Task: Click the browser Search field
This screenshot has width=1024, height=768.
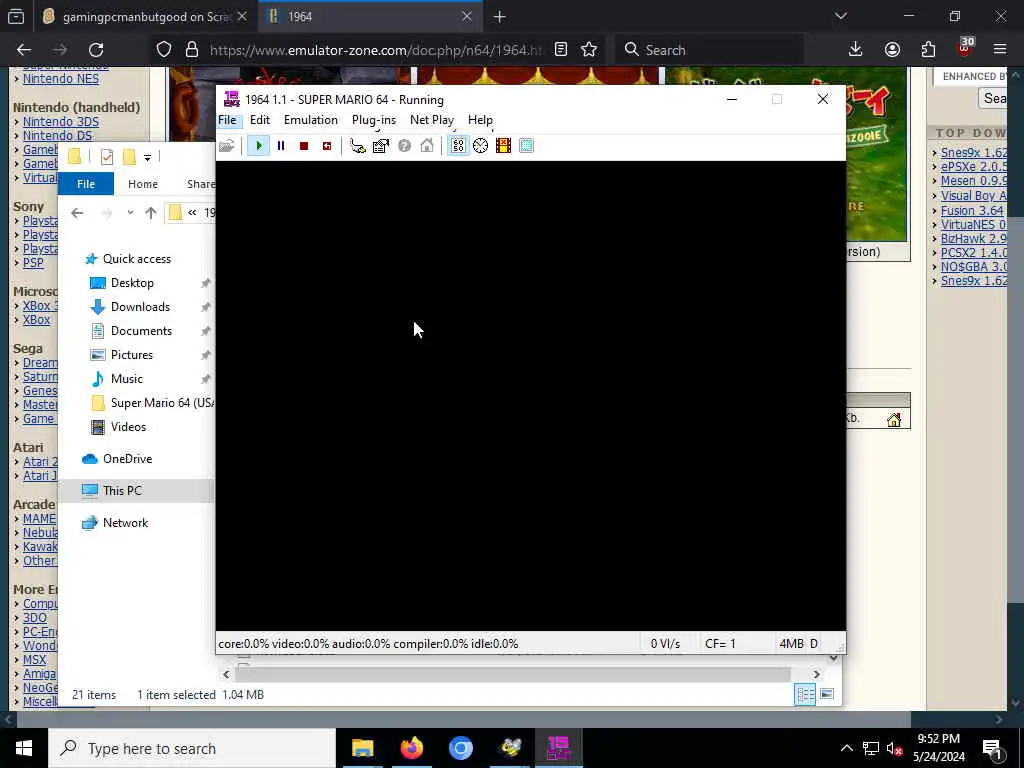Action: (709, 50)
